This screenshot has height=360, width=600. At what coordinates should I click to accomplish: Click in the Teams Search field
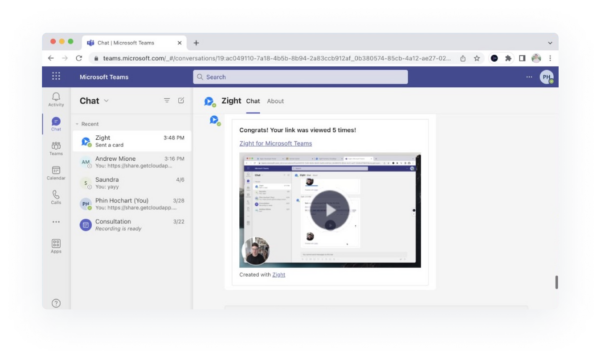click(300, 77)
